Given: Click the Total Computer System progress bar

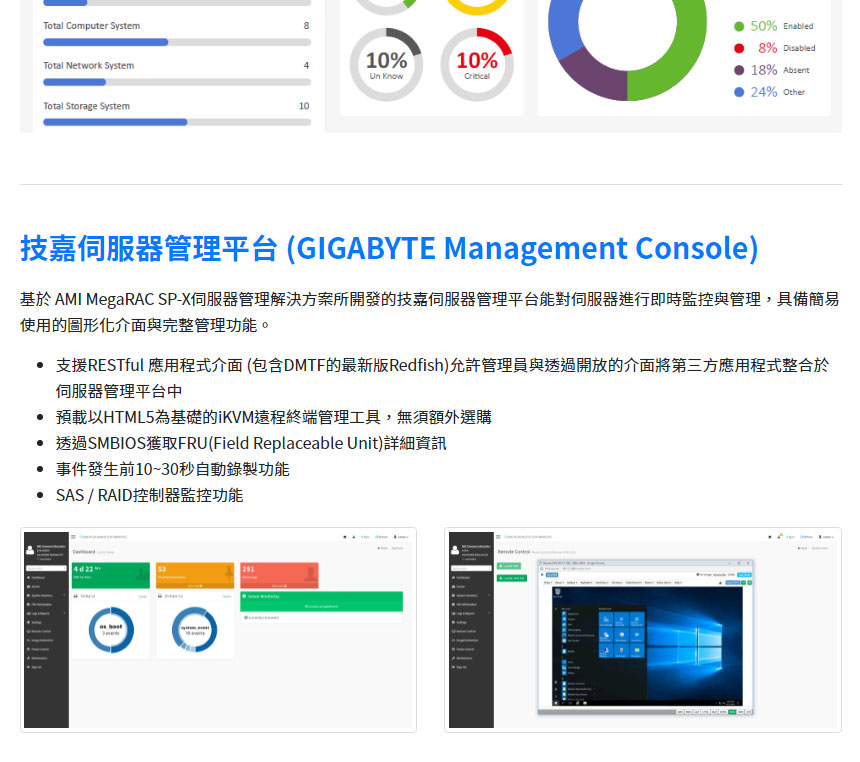Looking at the screenshot, I should pos(177,42).
